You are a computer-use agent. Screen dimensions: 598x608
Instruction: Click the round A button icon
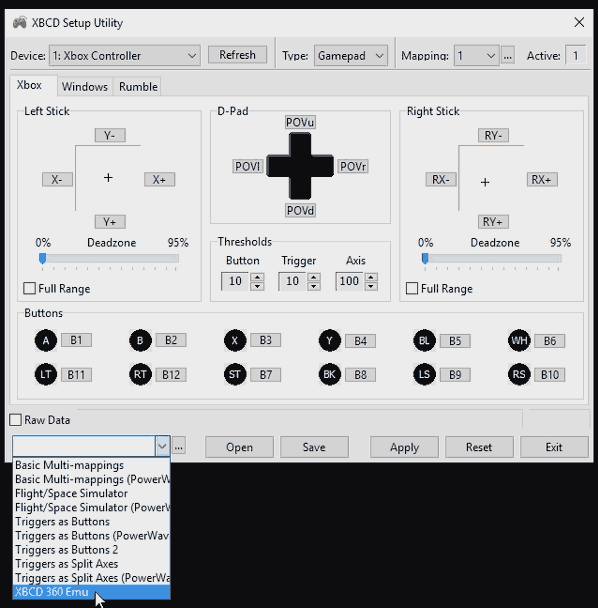[x=46, y=340]
